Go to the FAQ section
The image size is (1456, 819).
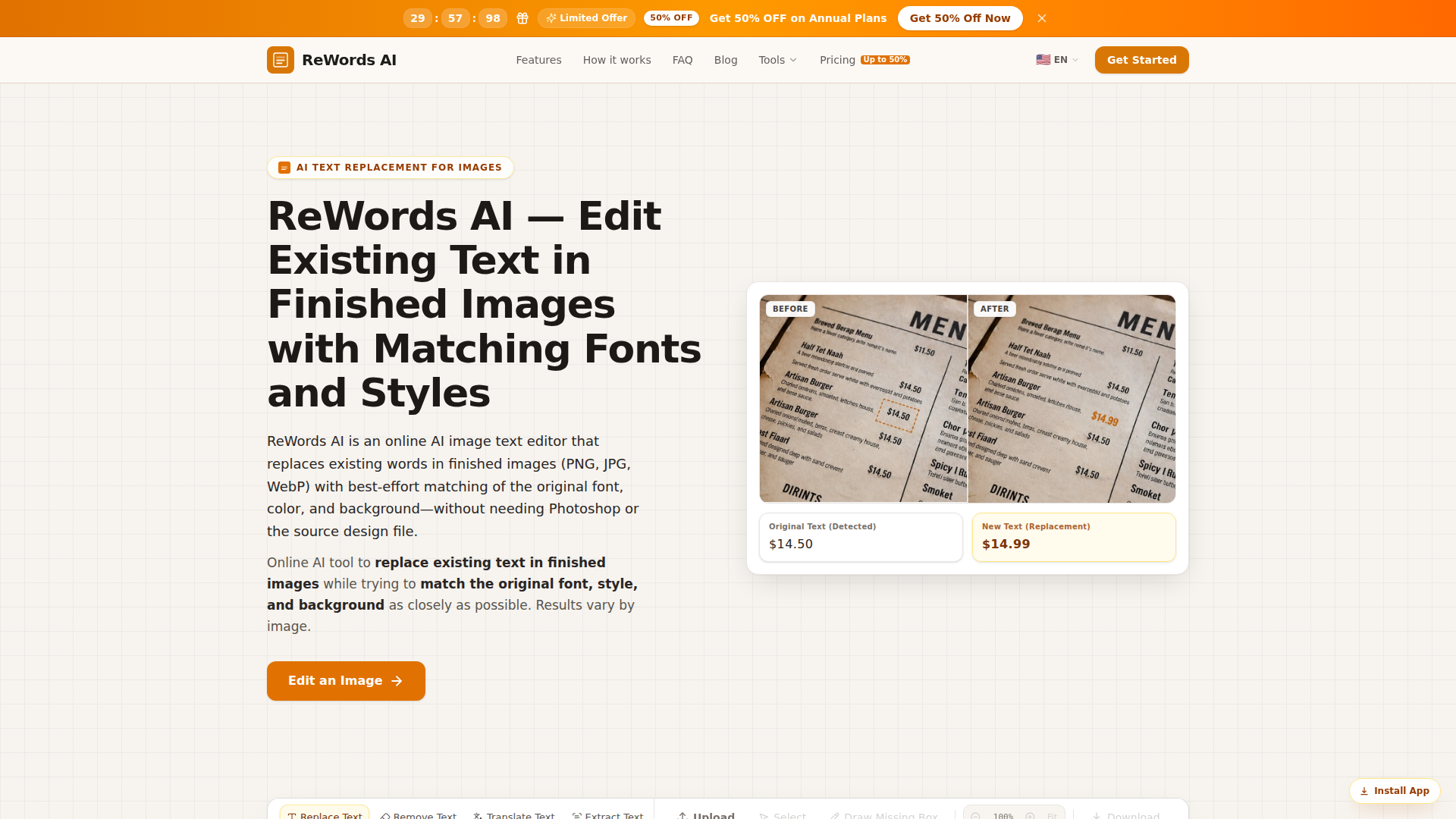click(x=682, y=60)
